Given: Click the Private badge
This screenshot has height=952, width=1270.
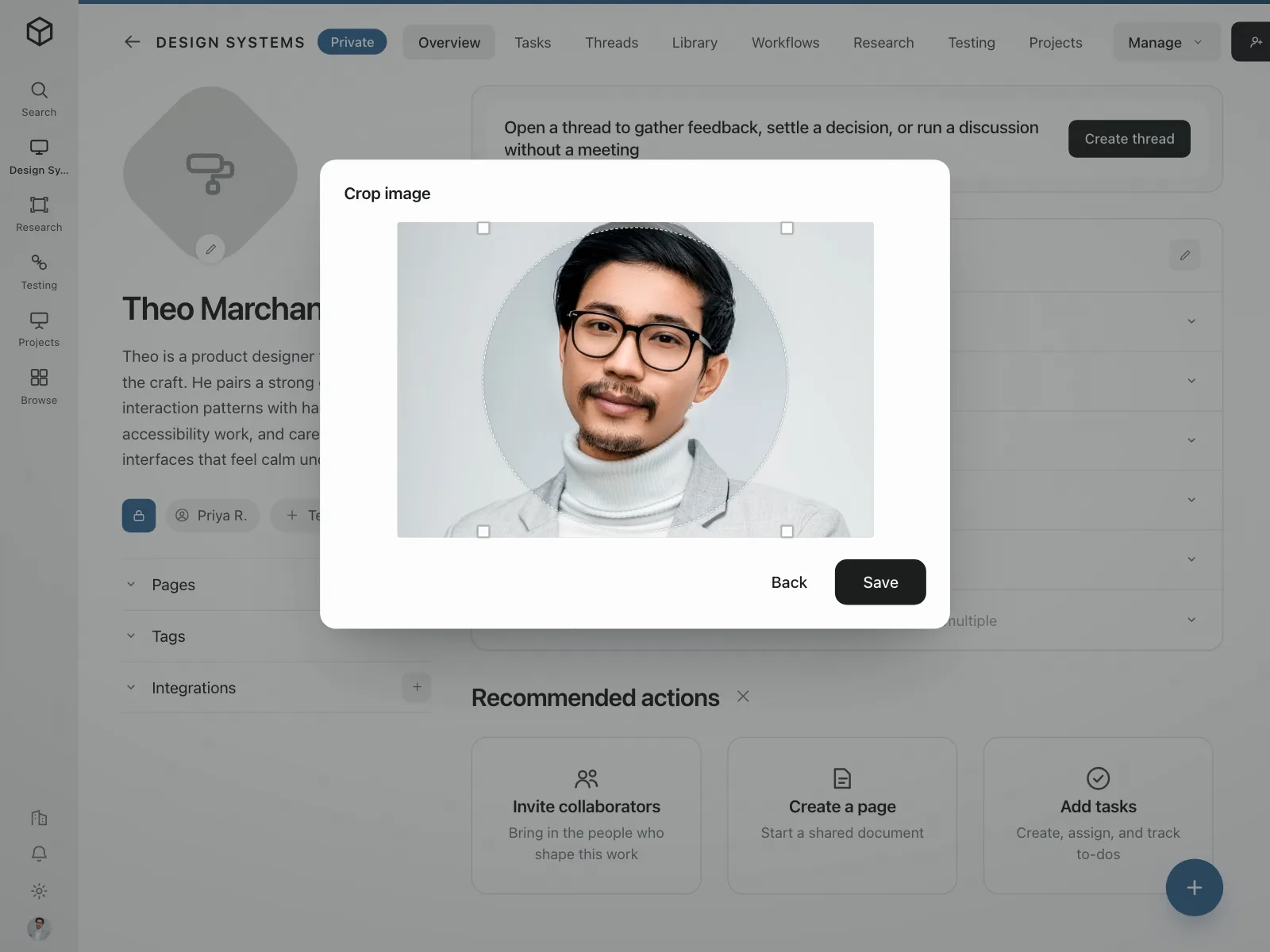Looking at the screenshot, I should [352, 42].
